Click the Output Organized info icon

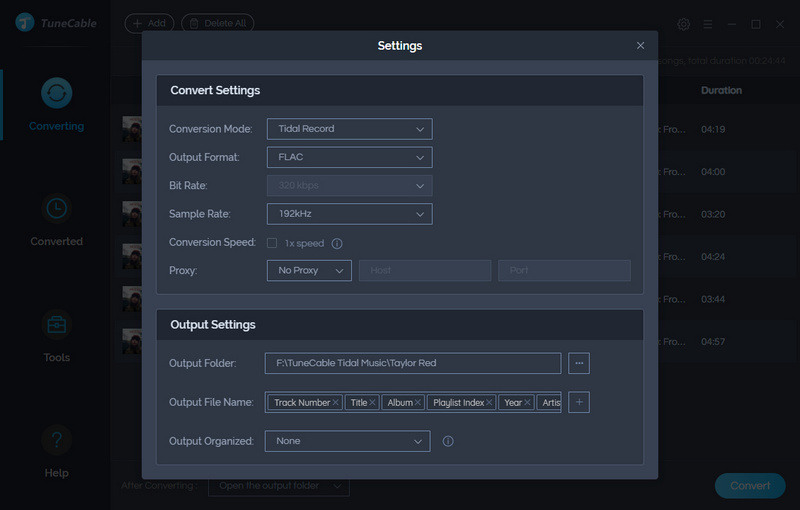tap(448, 441)
